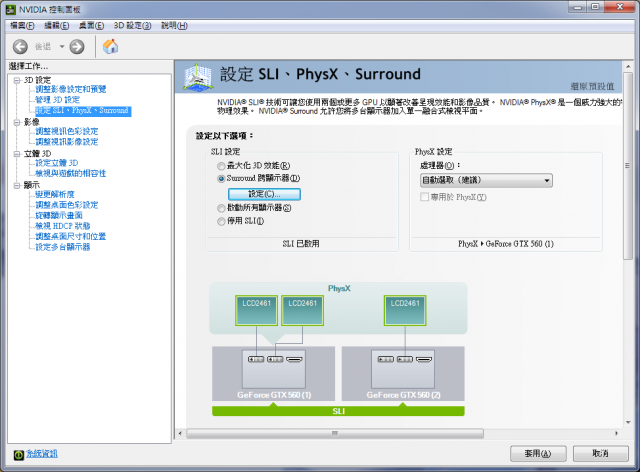Click the scroll right arrow
Screen dimensions: 640x472
pyautogui.click(x=616, y=433)
